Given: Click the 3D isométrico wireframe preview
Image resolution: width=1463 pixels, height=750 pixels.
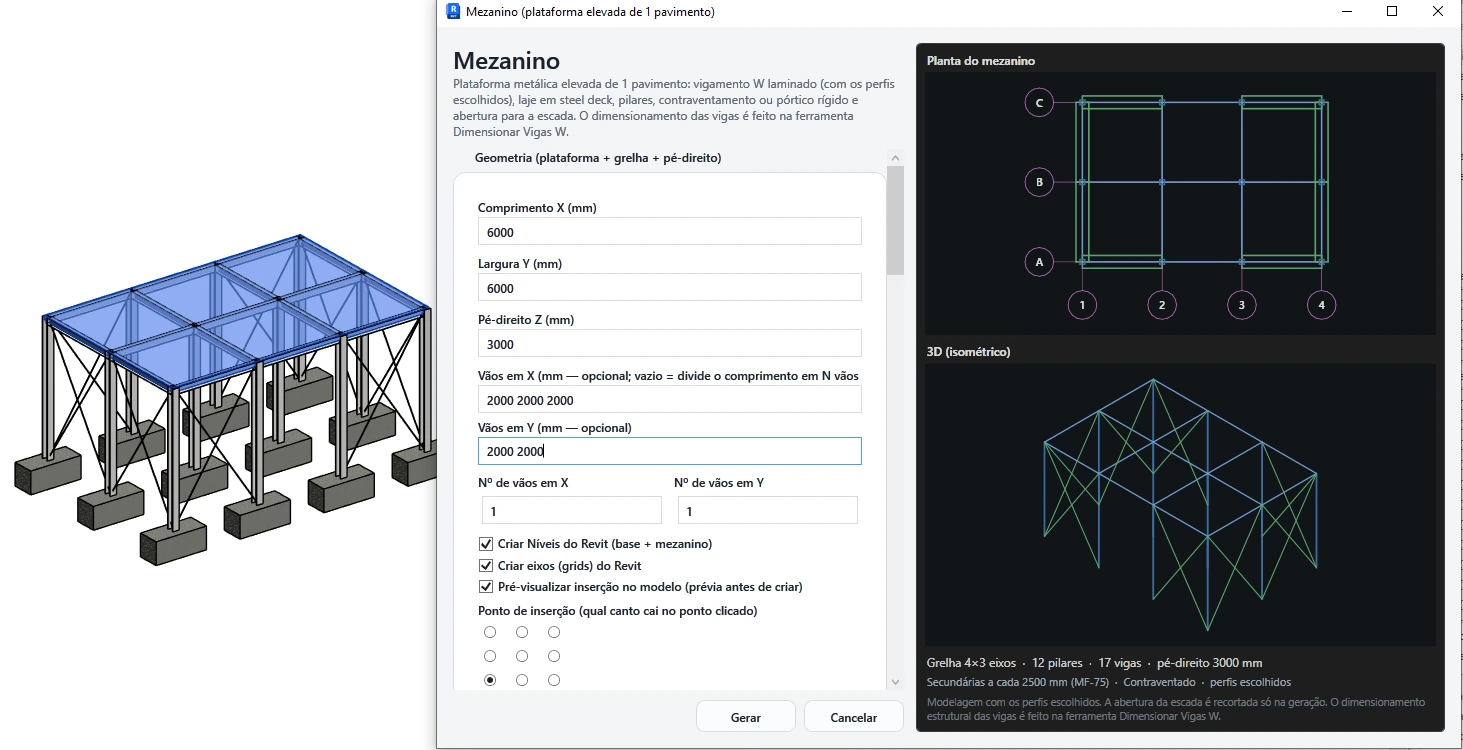Looking at the screenshot, I should pyautogui.click(x=1180, y=504).
